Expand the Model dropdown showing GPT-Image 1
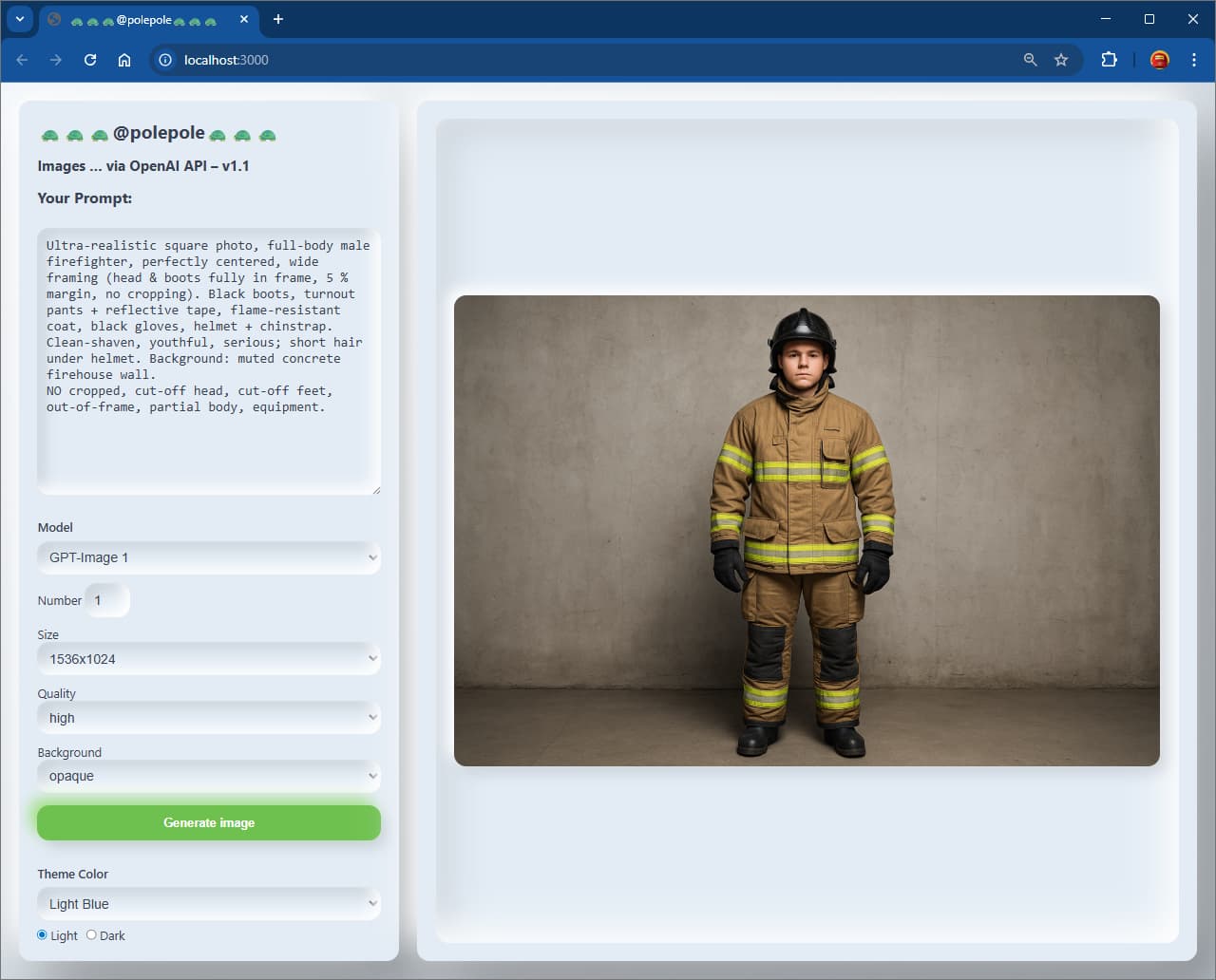 pyautogui.click(x=209, y=557)
